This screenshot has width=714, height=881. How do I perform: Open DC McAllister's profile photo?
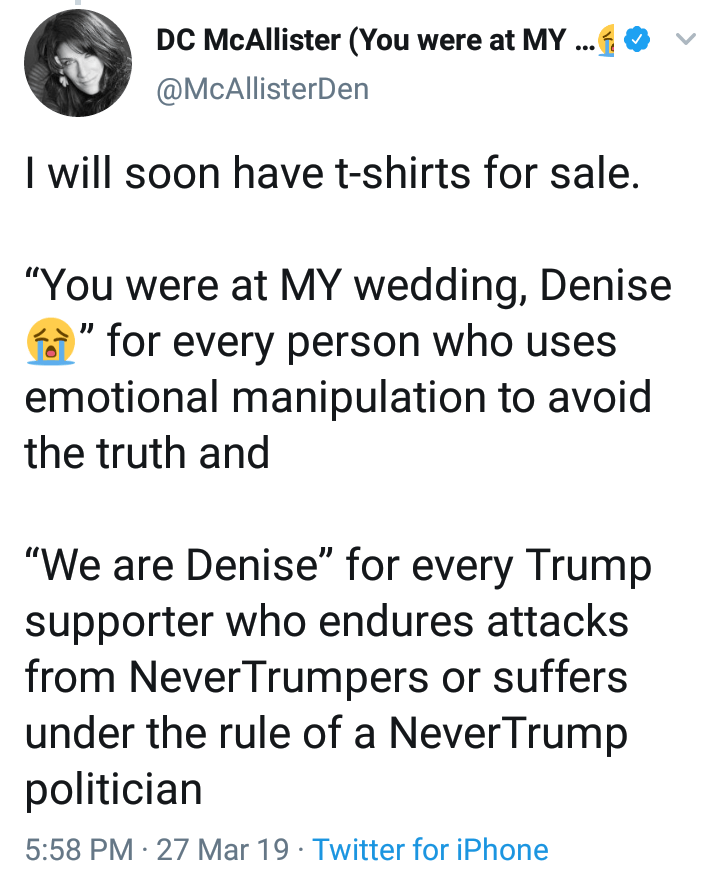pos(78,64)
